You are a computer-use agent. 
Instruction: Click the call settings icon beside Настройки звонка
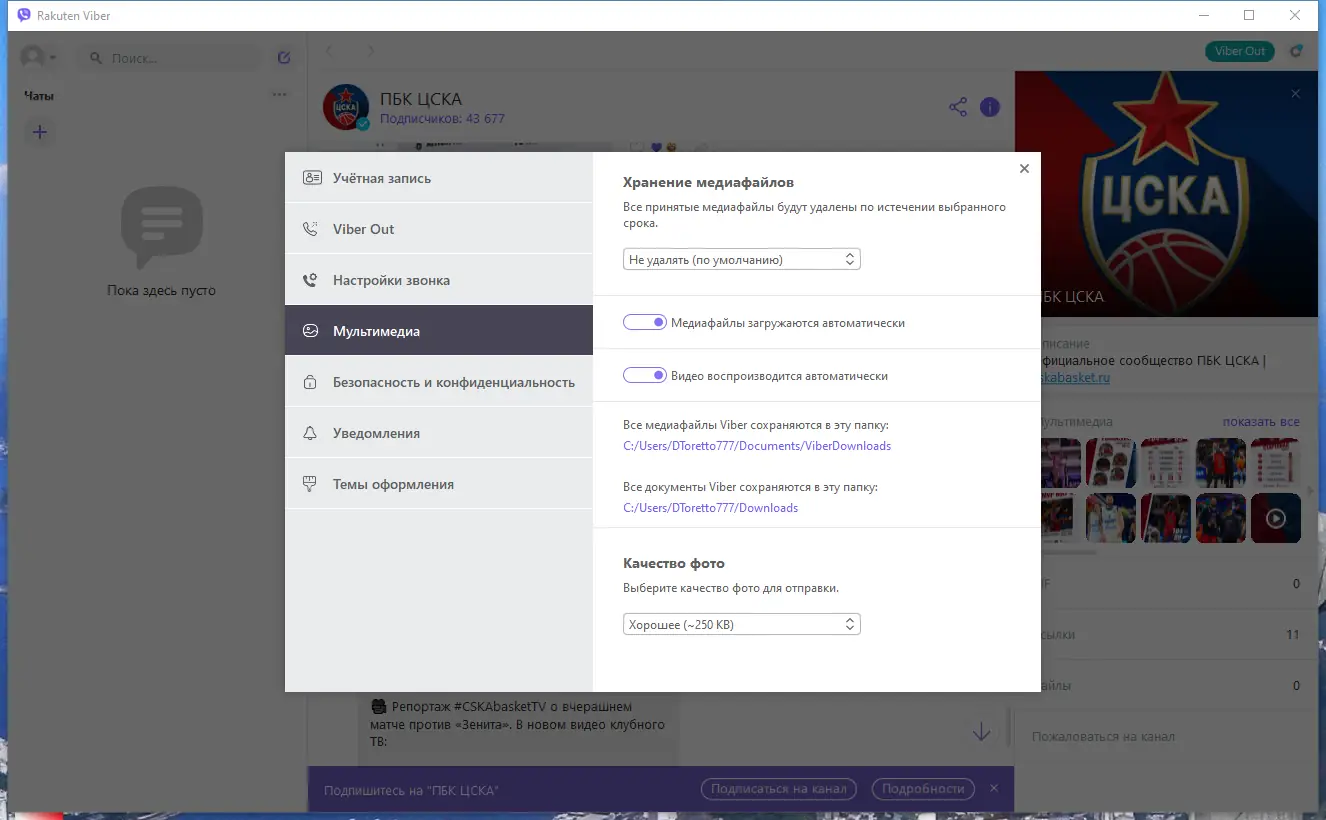pos(311,280)
